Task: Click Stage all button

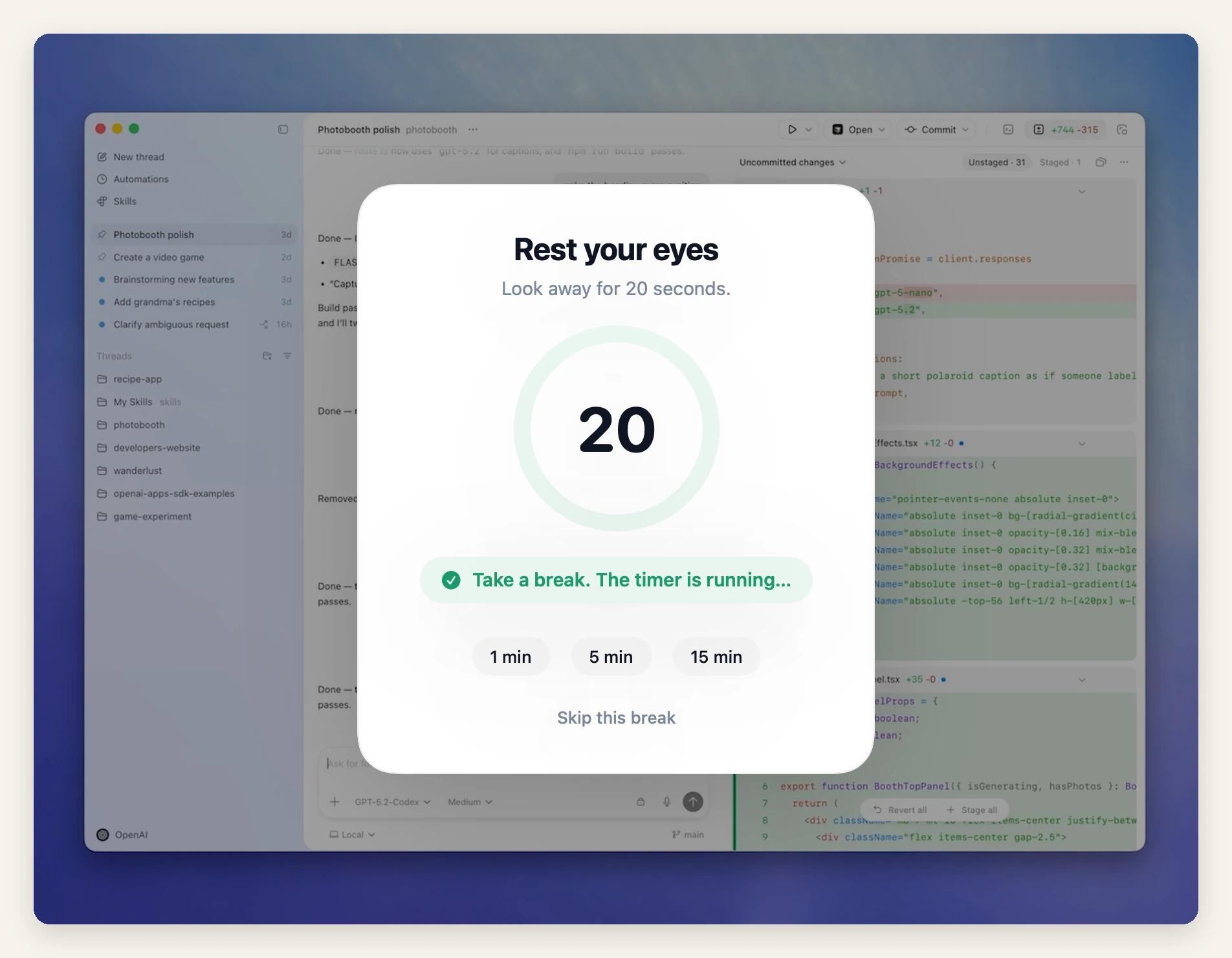Action: [x=972, y=810]
